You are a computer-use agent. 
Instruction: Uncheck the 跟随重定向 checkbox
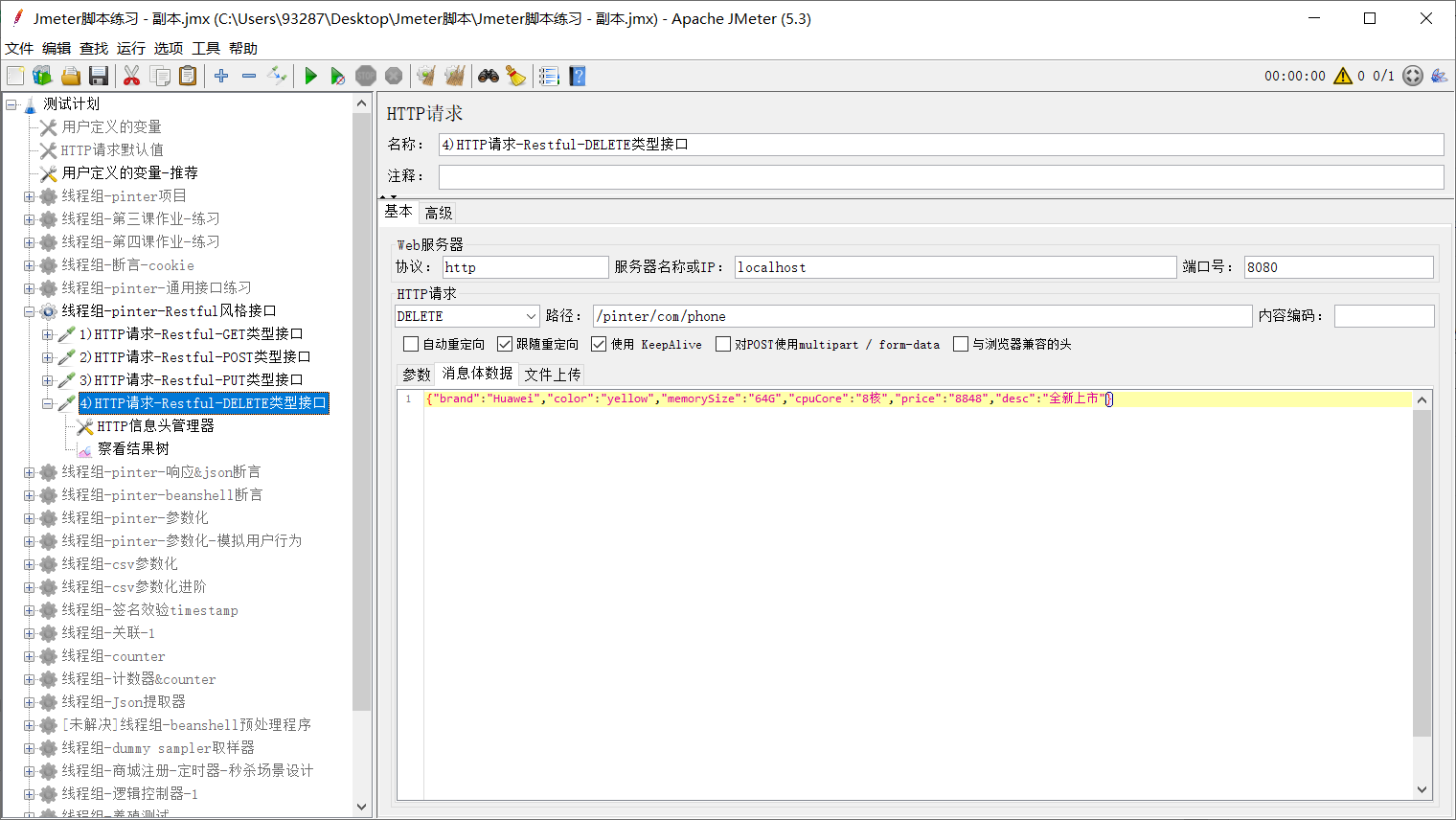(x=505, y=344)
